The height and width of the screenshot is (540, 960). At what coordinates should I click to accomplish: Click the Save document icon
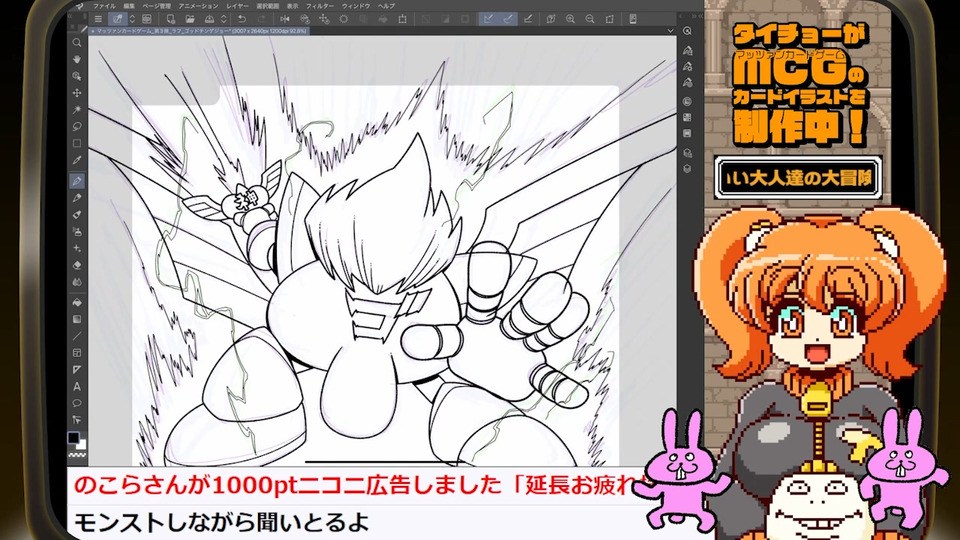click(x=209, y=19)
